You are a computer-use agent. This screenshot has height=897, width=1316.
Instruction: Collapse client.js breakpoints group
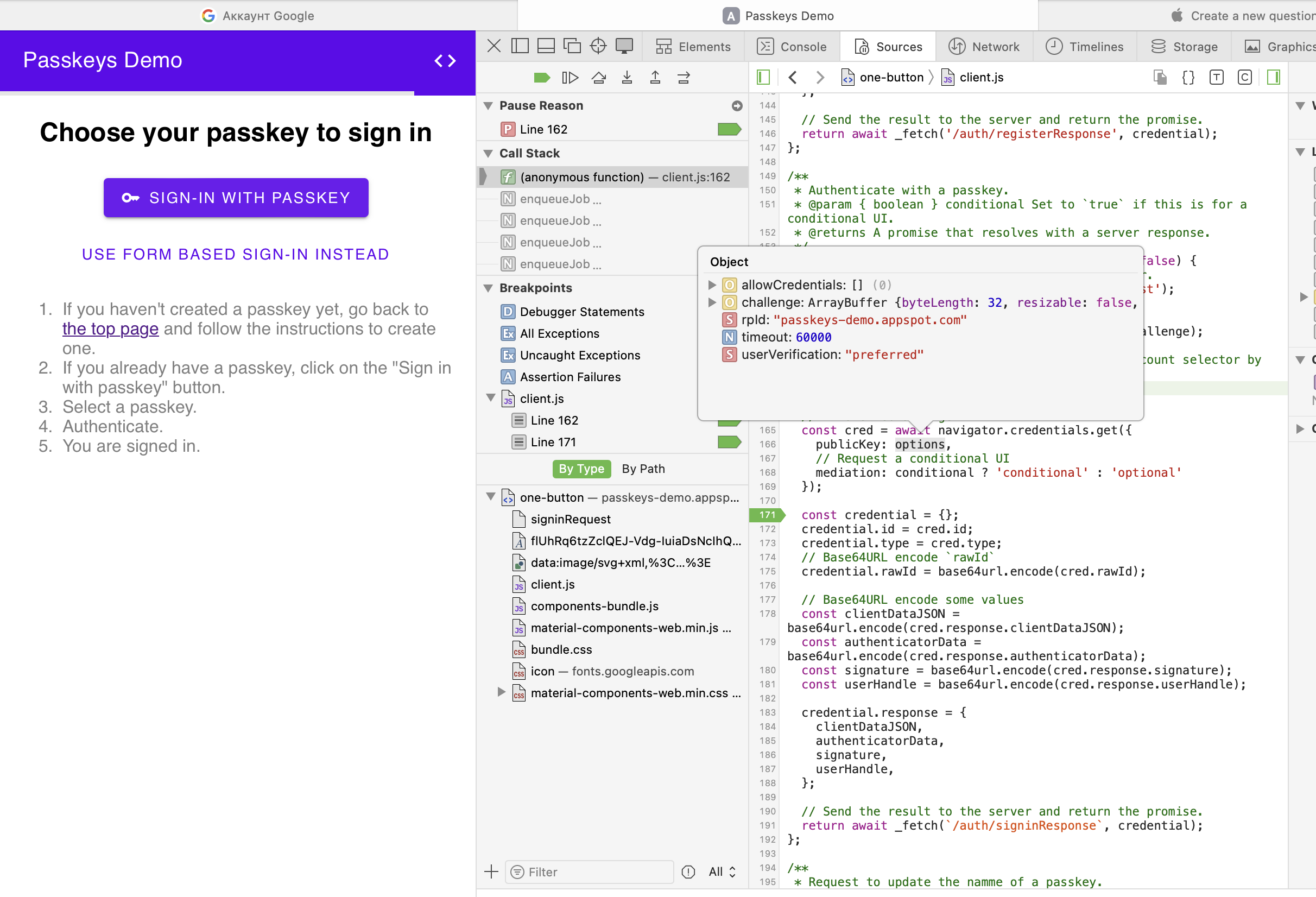tap(491, 398)
